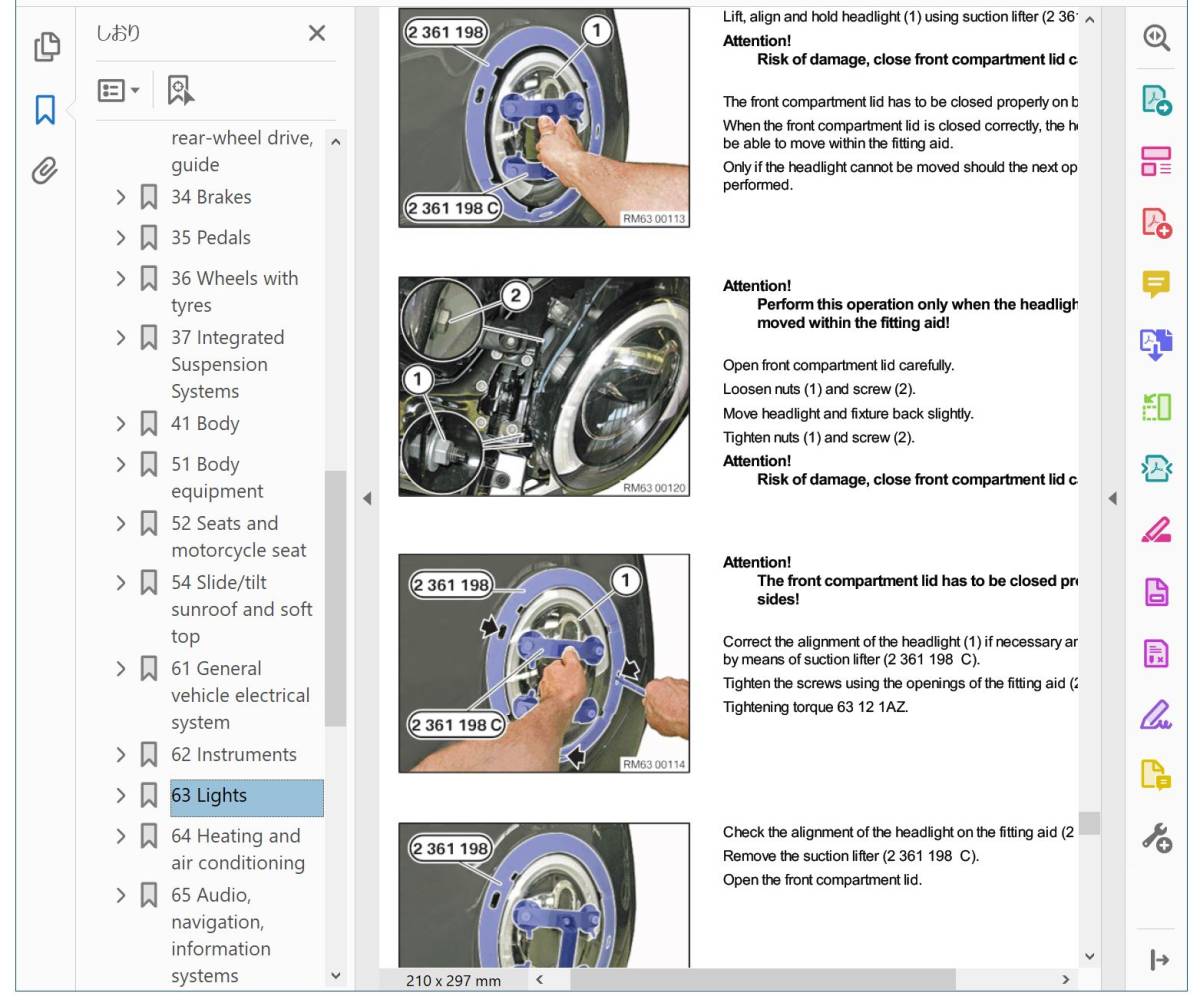This screenshot has width=1200, height=1003.
Task: Go to 51 Body equipment bookmark
Action: (217, 478)
